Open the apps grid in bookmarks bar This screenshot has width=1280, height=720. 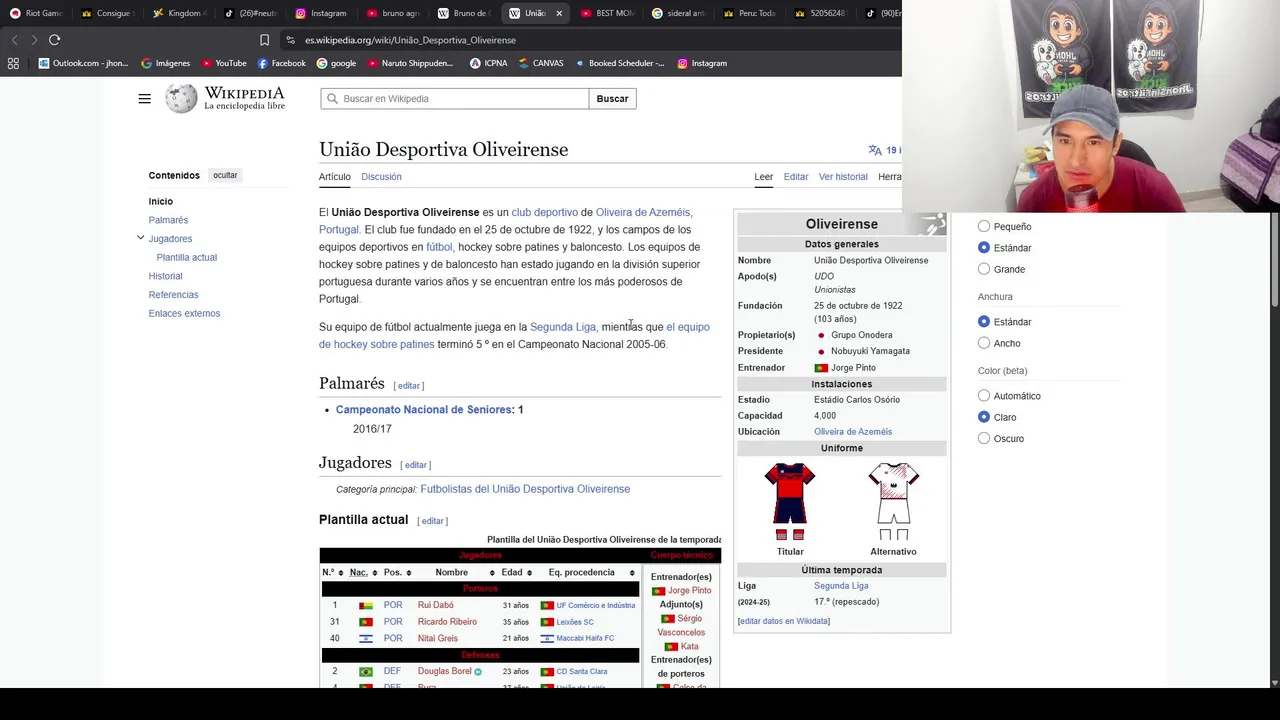pyautogui.click(x=13, y=63)
